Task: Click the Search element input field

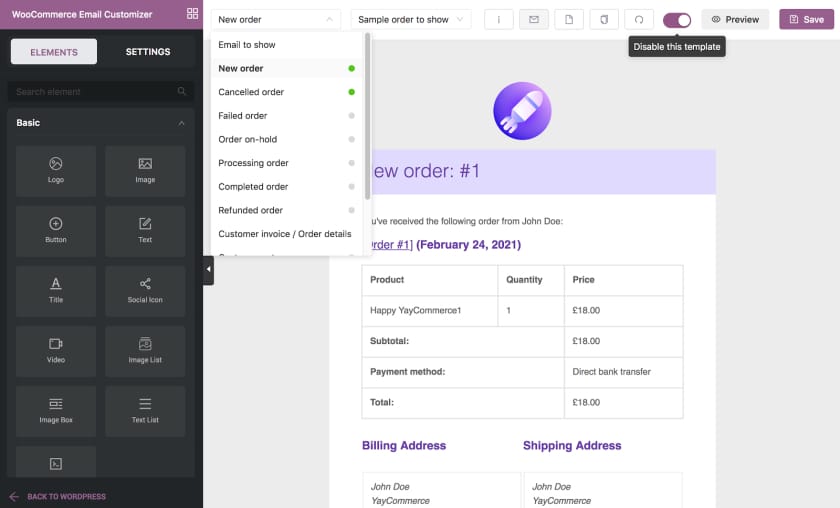Action: (x=101, y=92)
